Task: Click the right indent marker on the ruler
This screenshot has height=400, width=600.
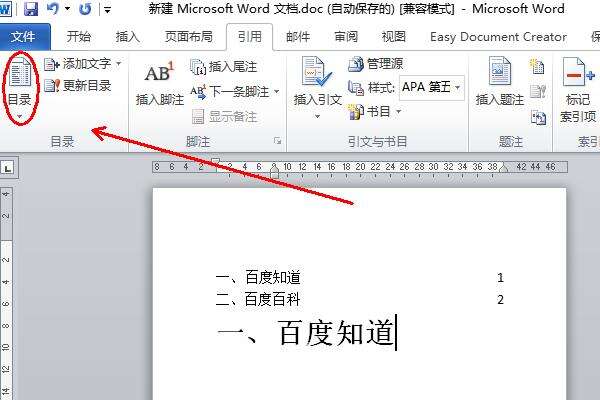Action: [x=504, y=168]
